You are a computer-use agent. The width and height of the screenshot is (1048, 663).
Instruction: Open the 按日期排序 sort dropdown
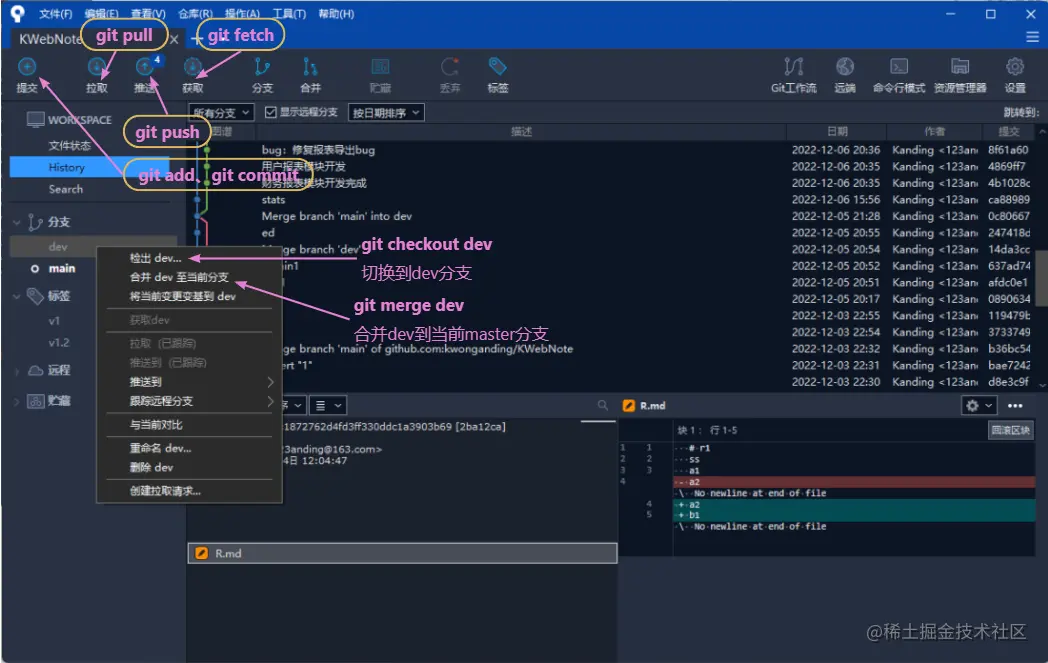[x=386, y=112]
